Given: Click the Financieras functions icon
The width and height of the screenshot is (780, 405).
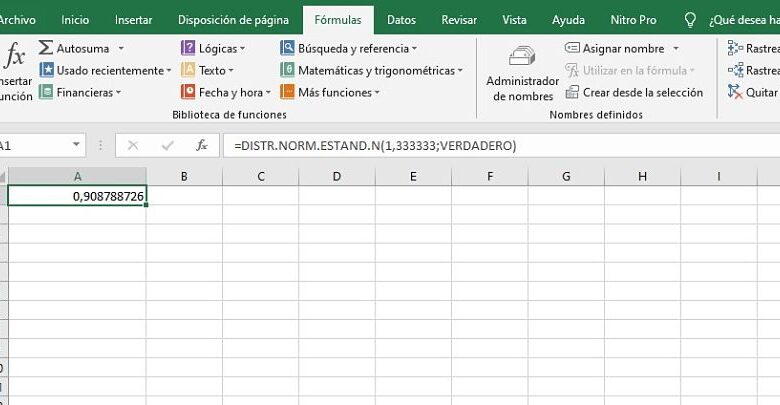Looking at the screenshot, I should point(46,92).
